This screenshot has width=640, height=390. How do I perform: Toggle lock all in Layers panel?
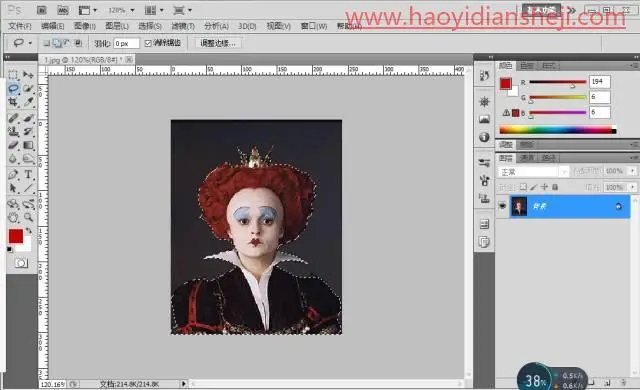click(555, 187)
